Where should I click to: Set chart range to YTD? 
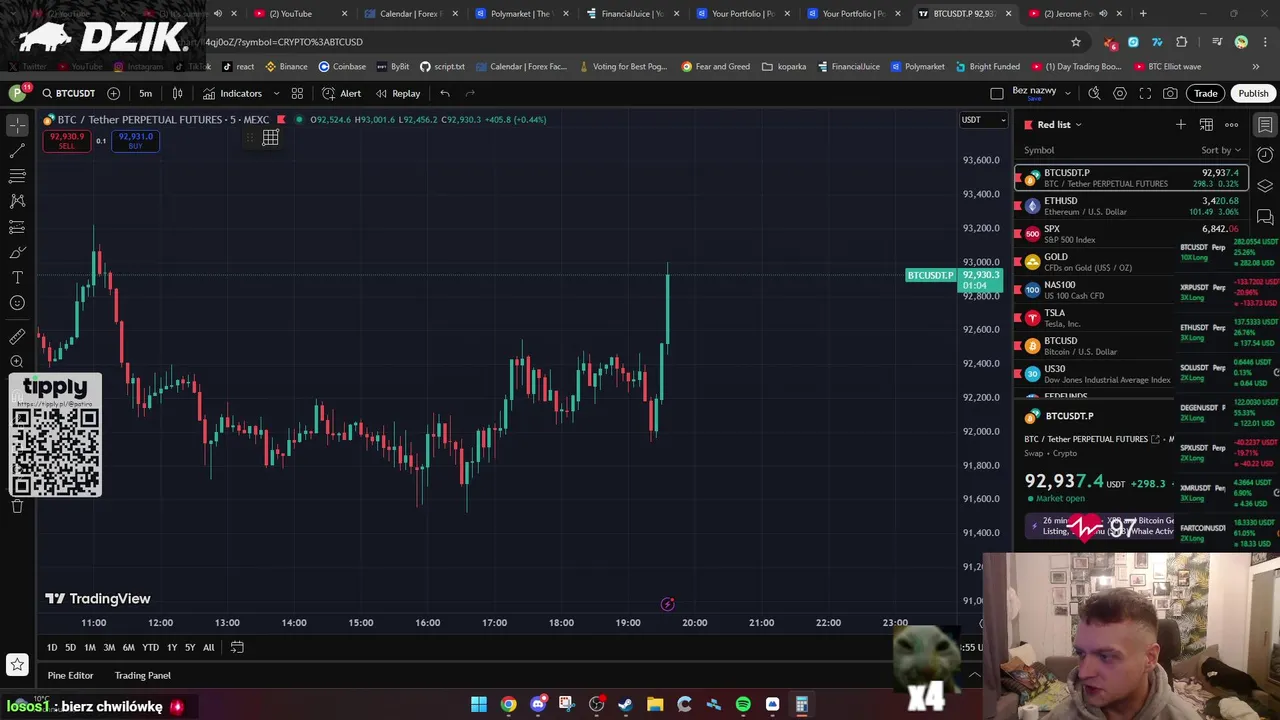pos(150,647)
